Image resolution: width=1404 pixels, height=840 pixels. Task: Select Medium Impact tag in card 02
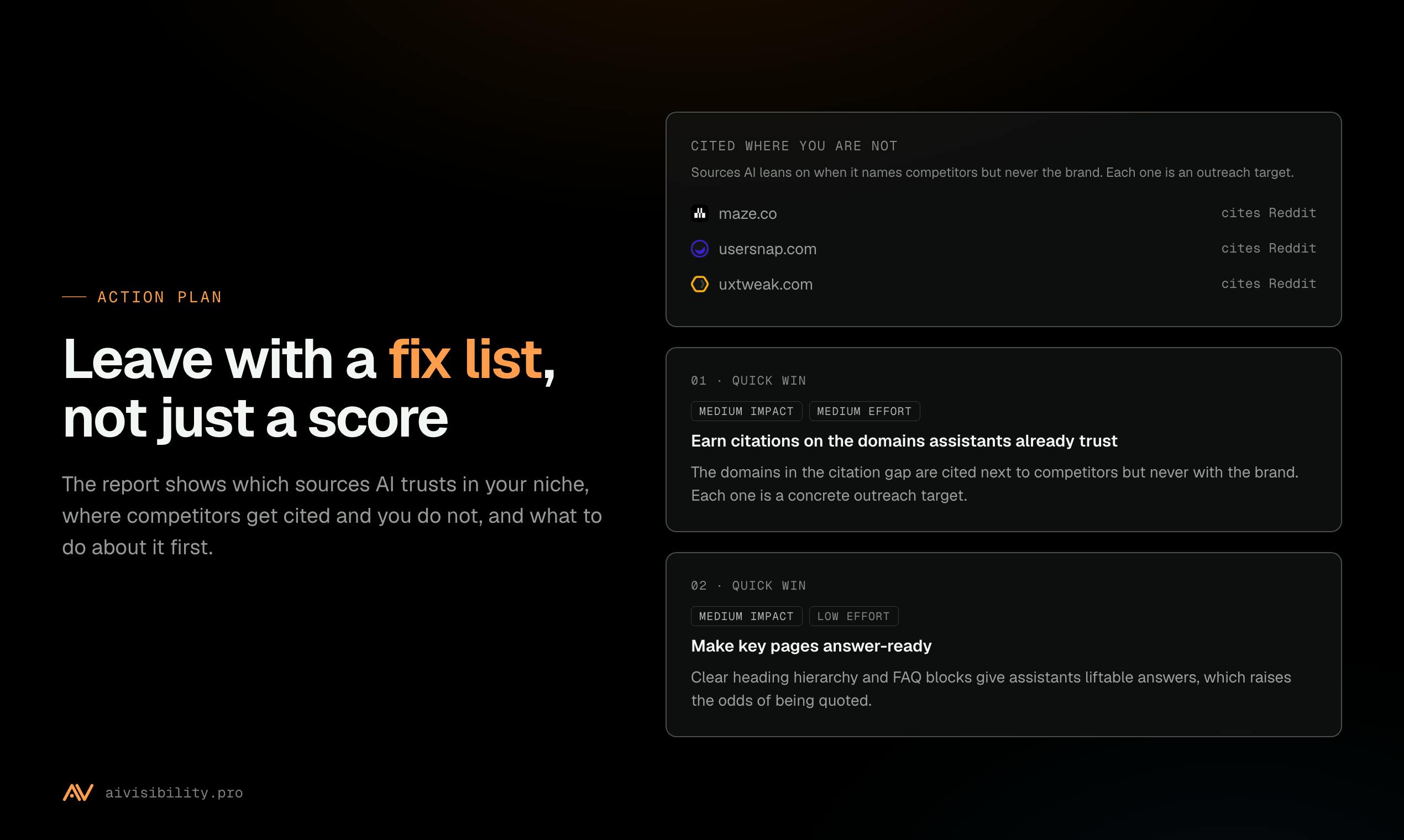746,616
